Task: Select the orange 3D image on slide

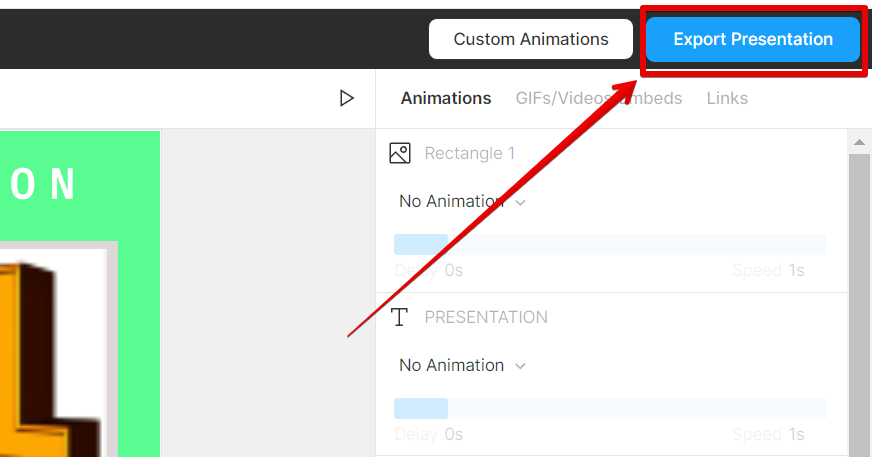Action: click(x=50, y=350)
